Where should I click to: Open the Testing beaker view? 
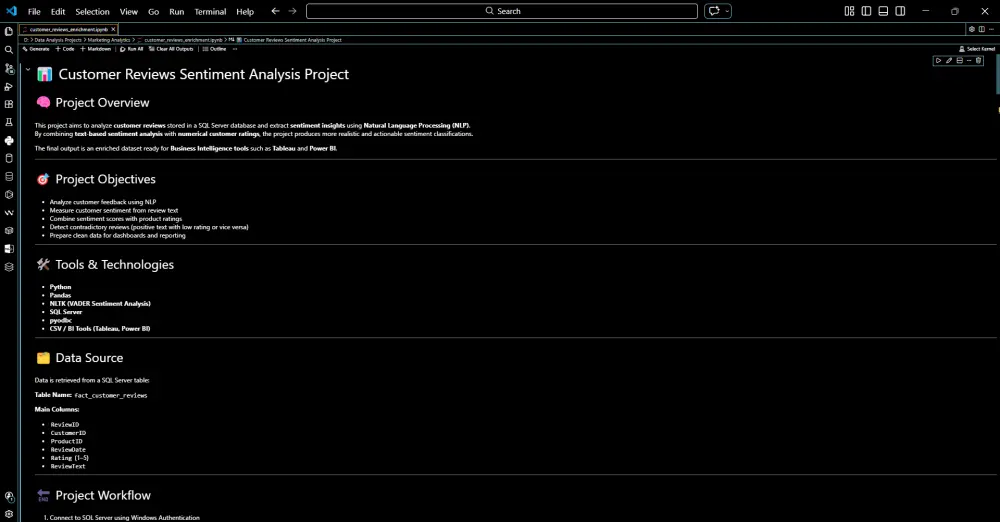[x=9, y=122]
